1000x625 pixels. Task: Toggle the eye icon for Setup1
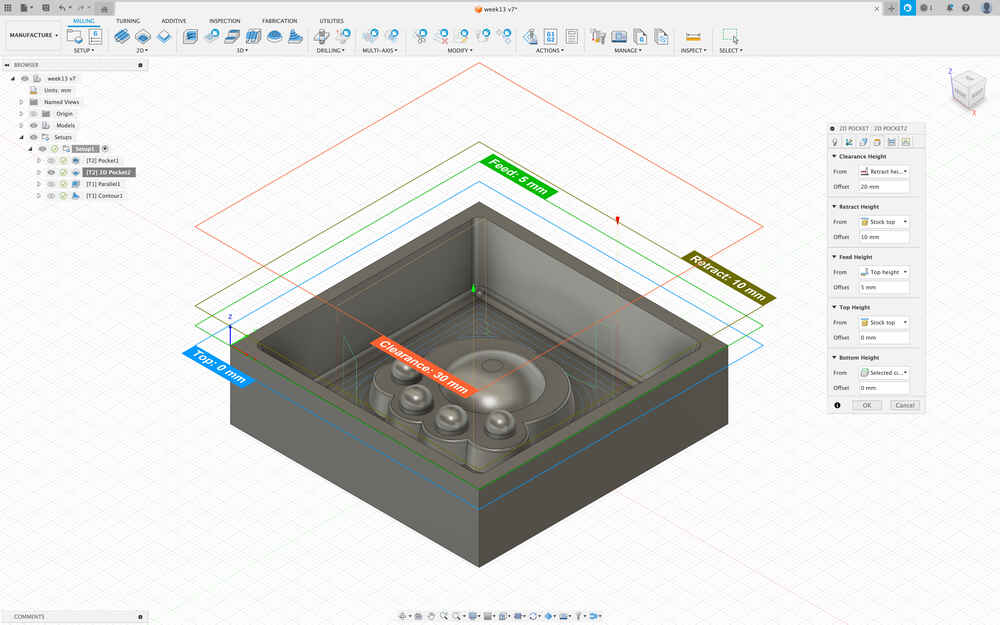pyautogui.click(x=43, y=149)
